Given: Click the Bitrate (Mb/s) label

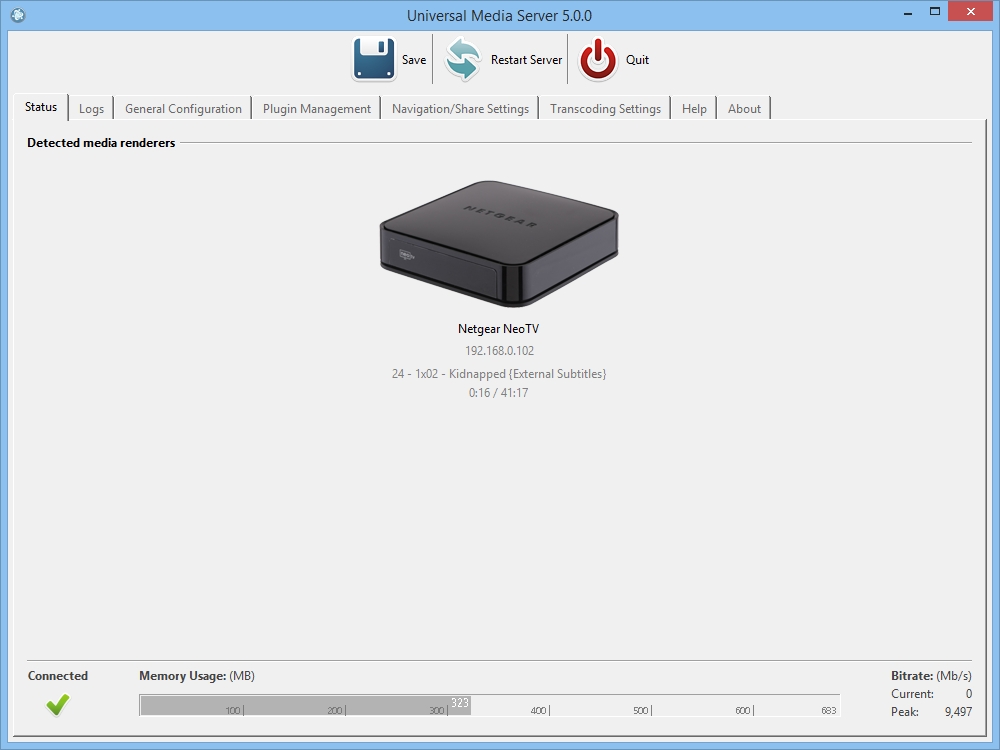Looking at the screenshot, I should point(931,676).
